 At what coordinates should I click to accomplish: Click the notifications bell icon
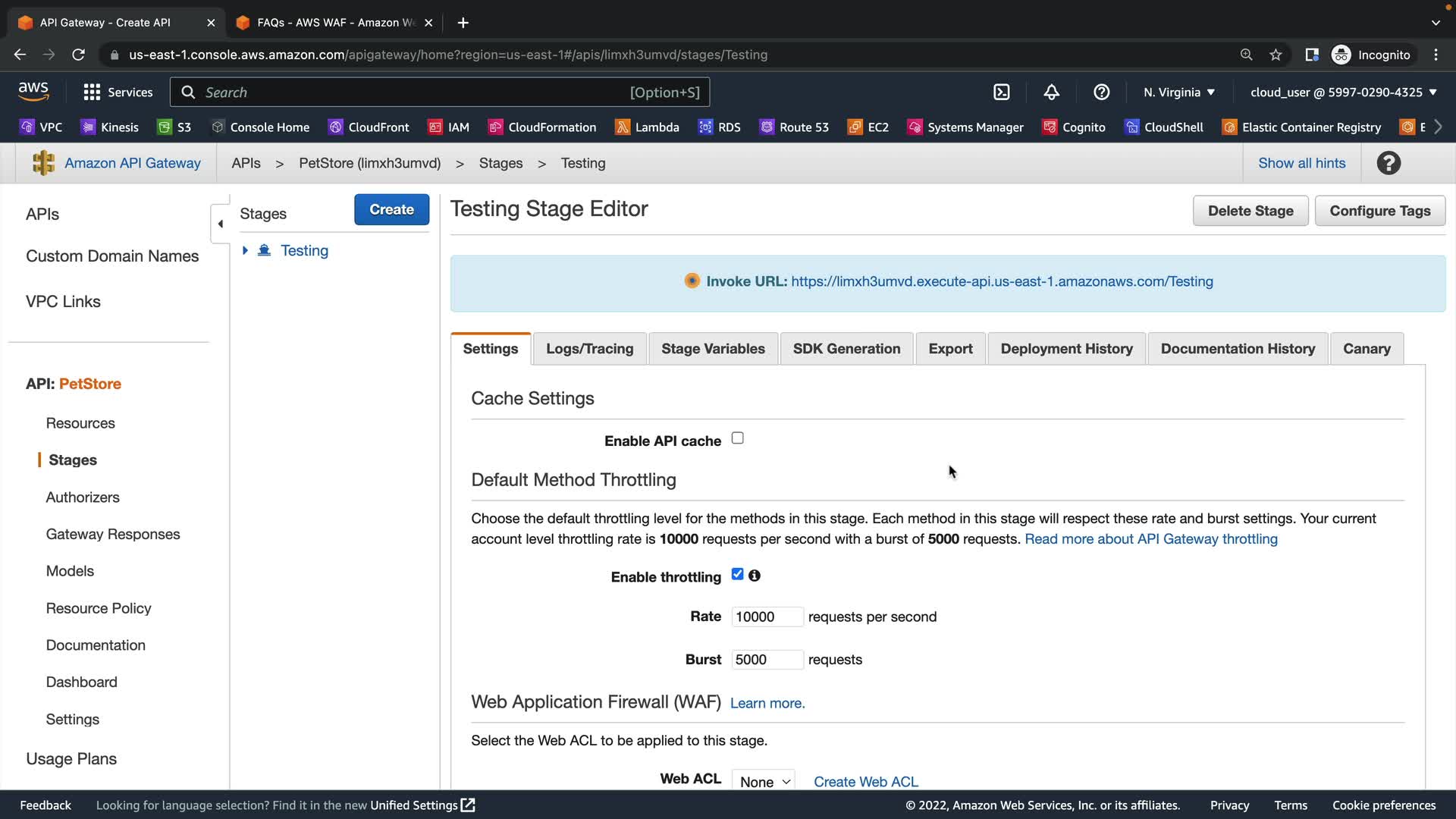click(x=1051, y=93)
